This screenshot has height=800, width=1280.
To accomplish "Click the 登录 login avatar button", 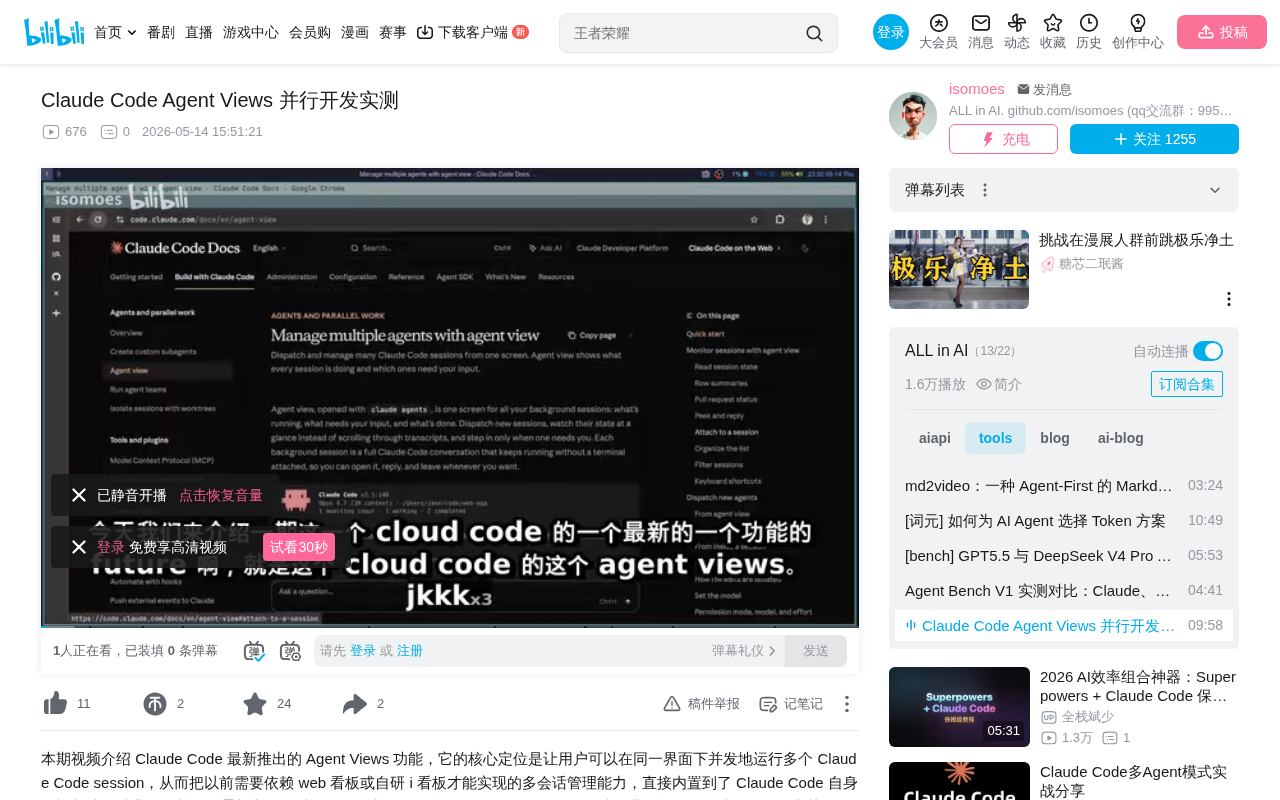I will click(x=891, y=32).
